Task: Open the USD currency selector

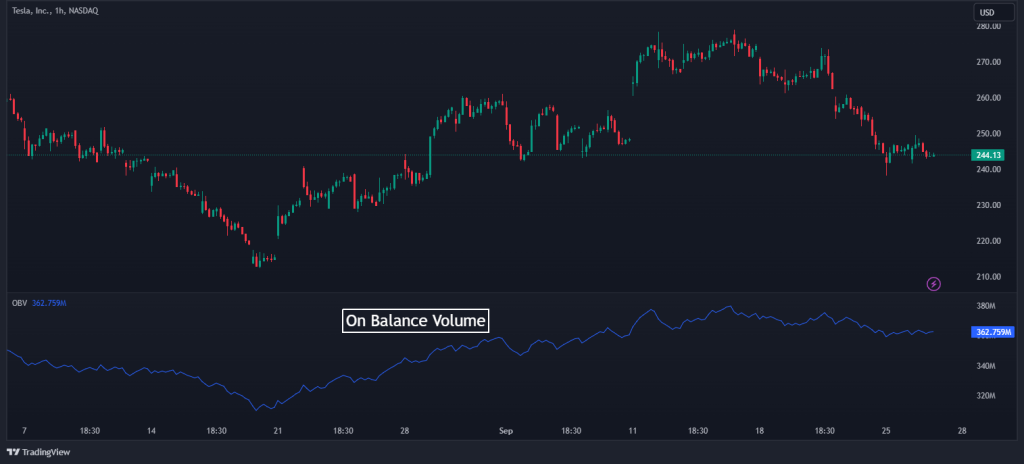Action: tap(987, 12)
